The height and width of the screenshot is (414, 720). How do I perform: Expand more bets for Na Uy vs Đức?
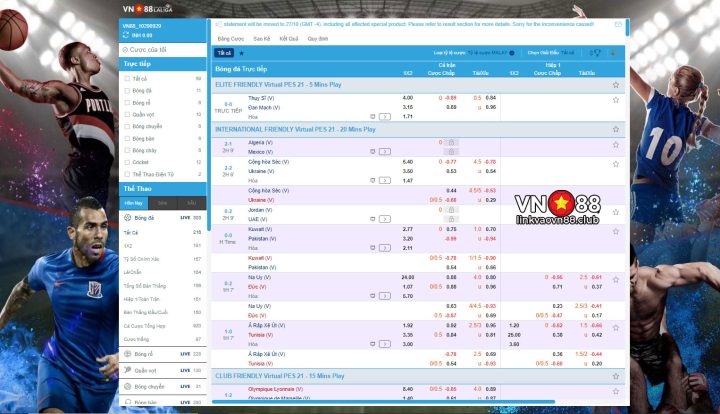[x=385, y=296]
